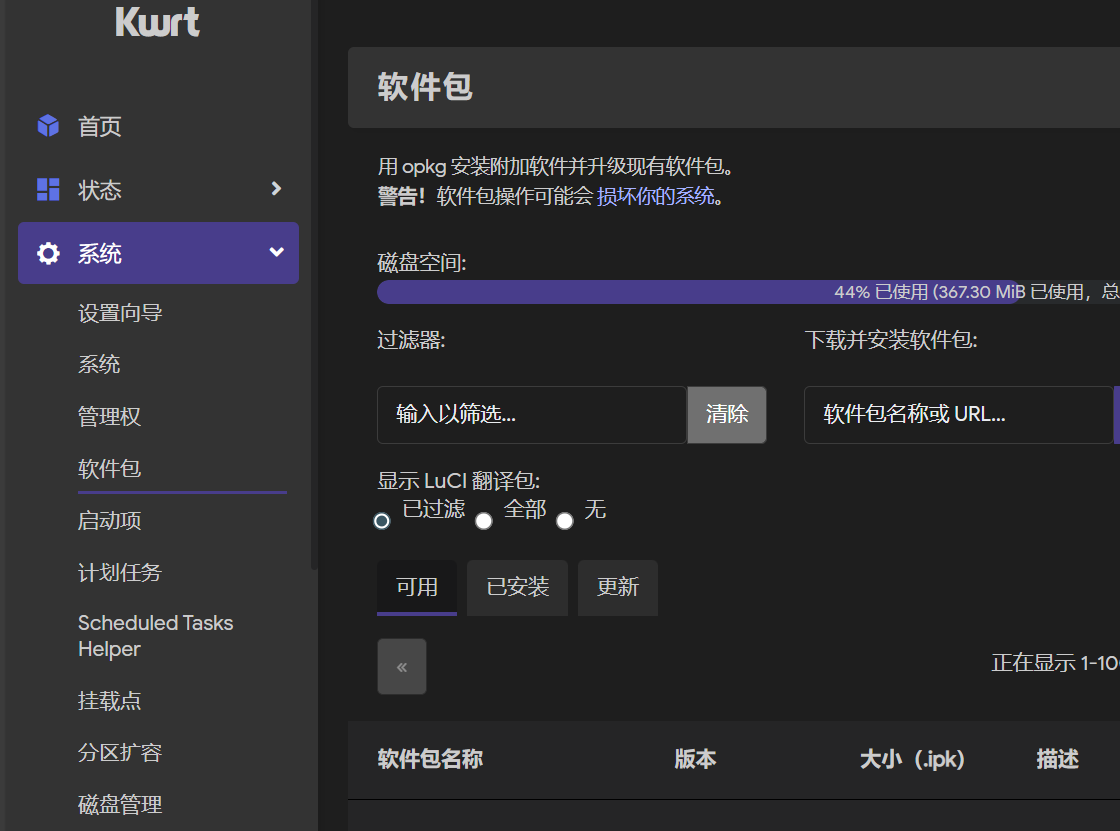
Task: Click the 软件包 page heading
Action: (425, 86)
